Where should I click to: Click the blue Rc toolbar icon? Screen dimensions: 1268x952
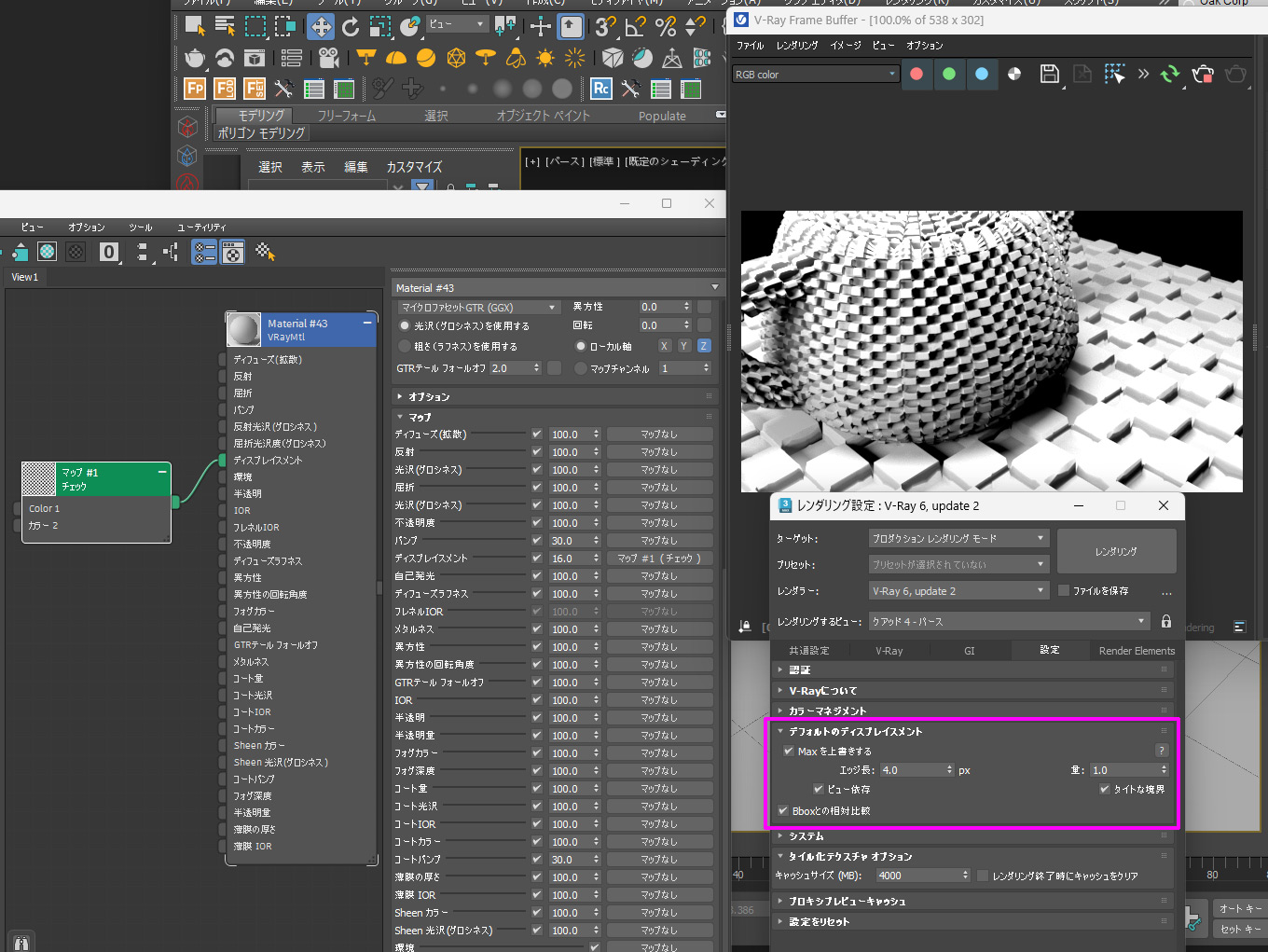coord(601,89)
